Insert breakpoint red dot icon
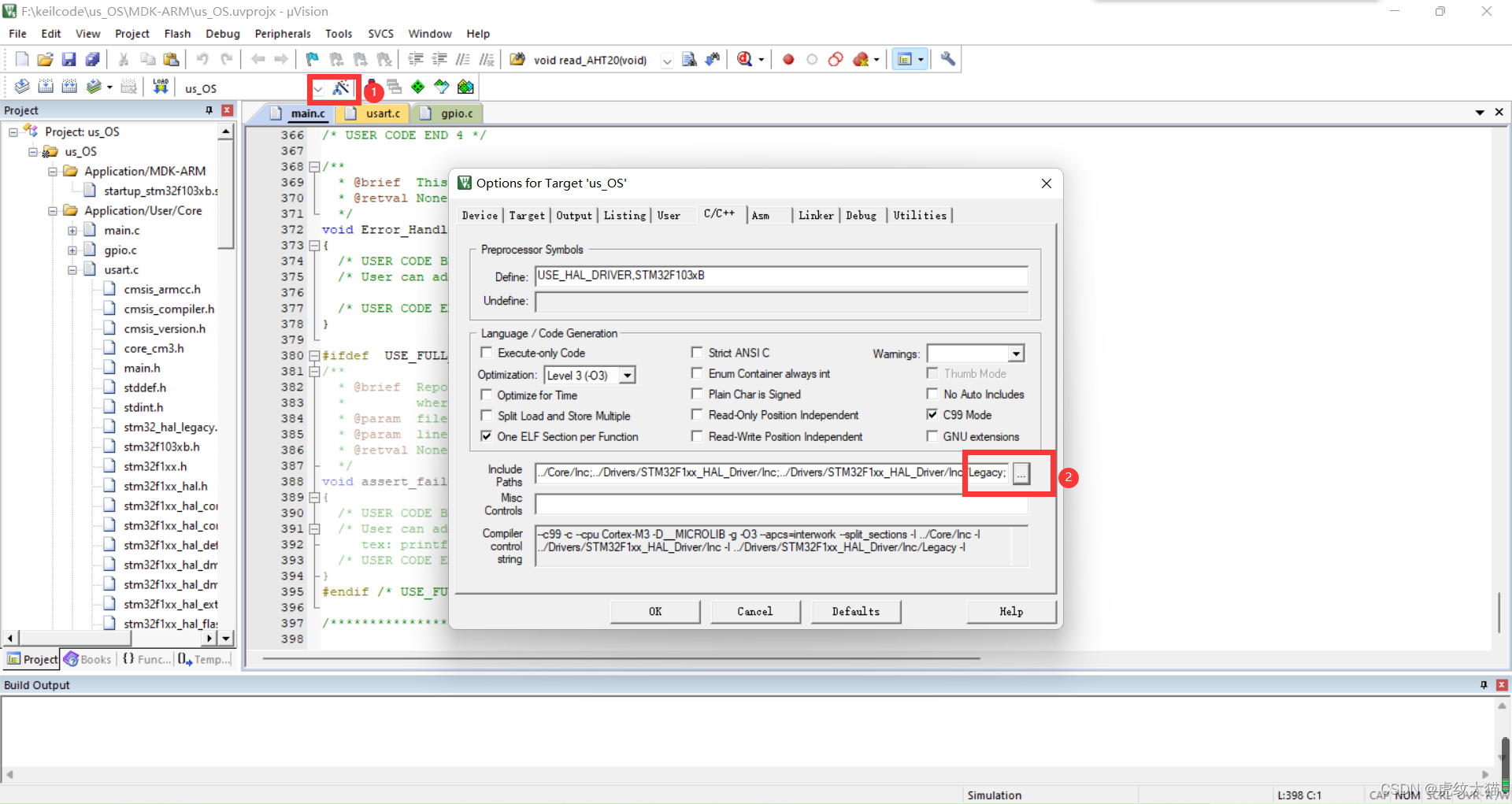The width and height of the screenshot is (1512, 804). (788, 59)
